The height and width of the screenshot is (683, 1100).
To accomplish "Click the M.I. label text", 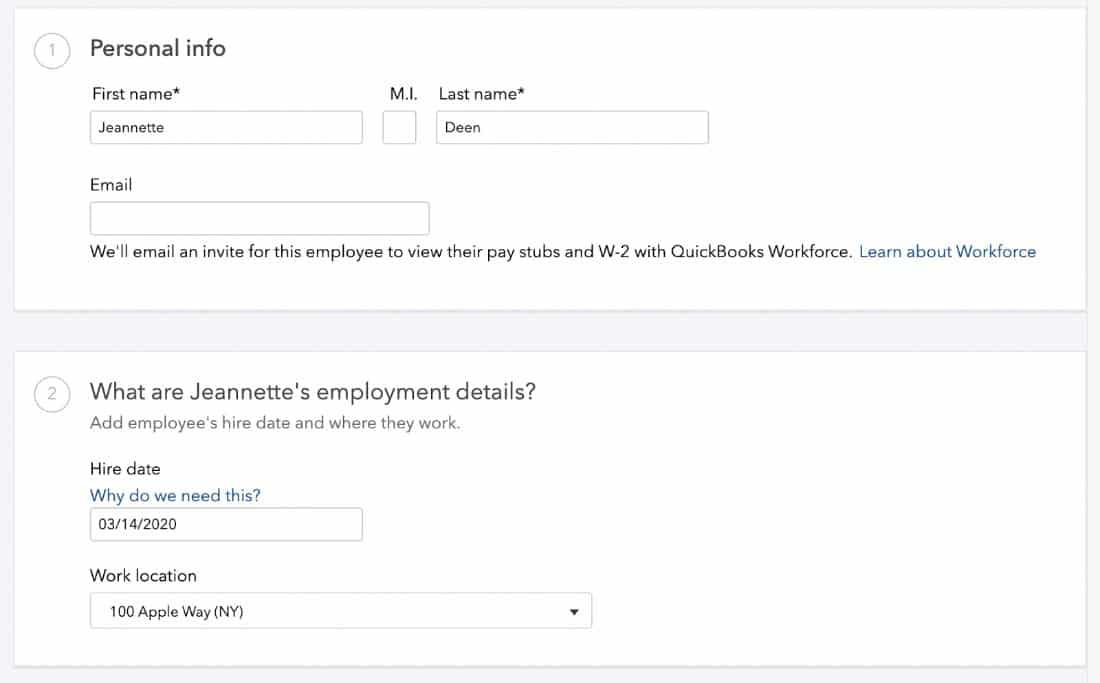I will pos(403,94).
